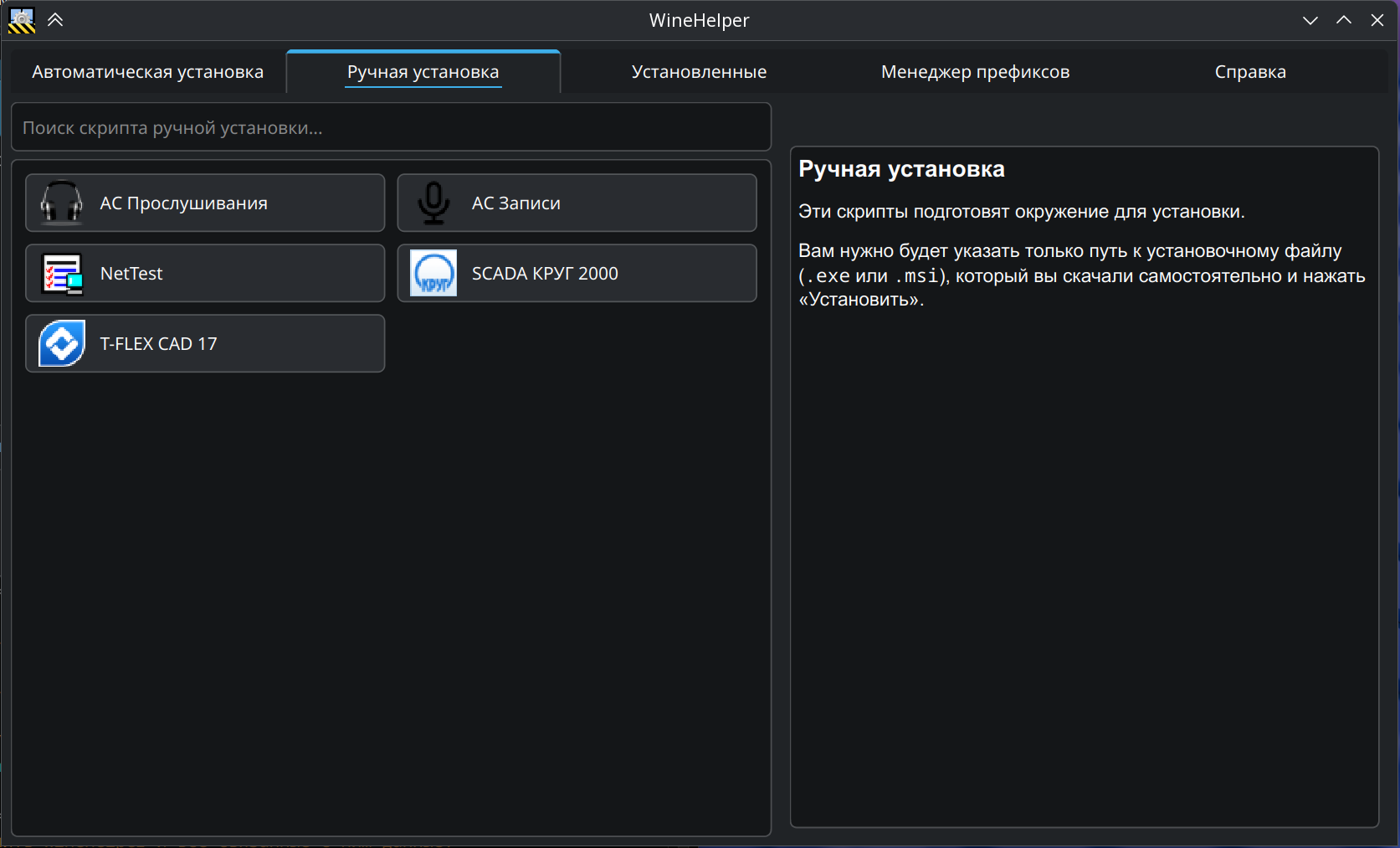Choose the T-FLEX CAD 17 script label

pyautogui.click(x=158, y=344)
